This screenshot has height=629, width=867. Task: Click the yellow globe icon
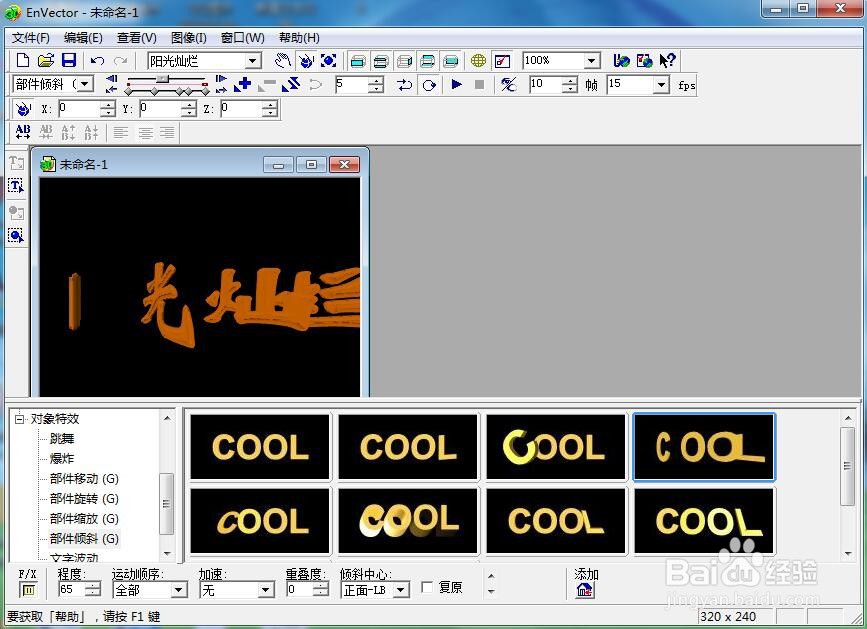pos(478,61)
